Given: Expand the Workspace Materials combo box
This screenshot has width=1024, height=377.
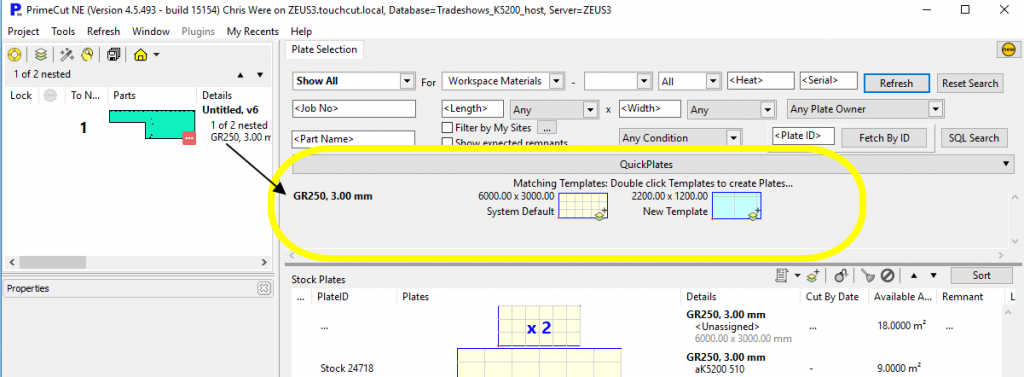Looking at the screenshot, I should point(503,82).
